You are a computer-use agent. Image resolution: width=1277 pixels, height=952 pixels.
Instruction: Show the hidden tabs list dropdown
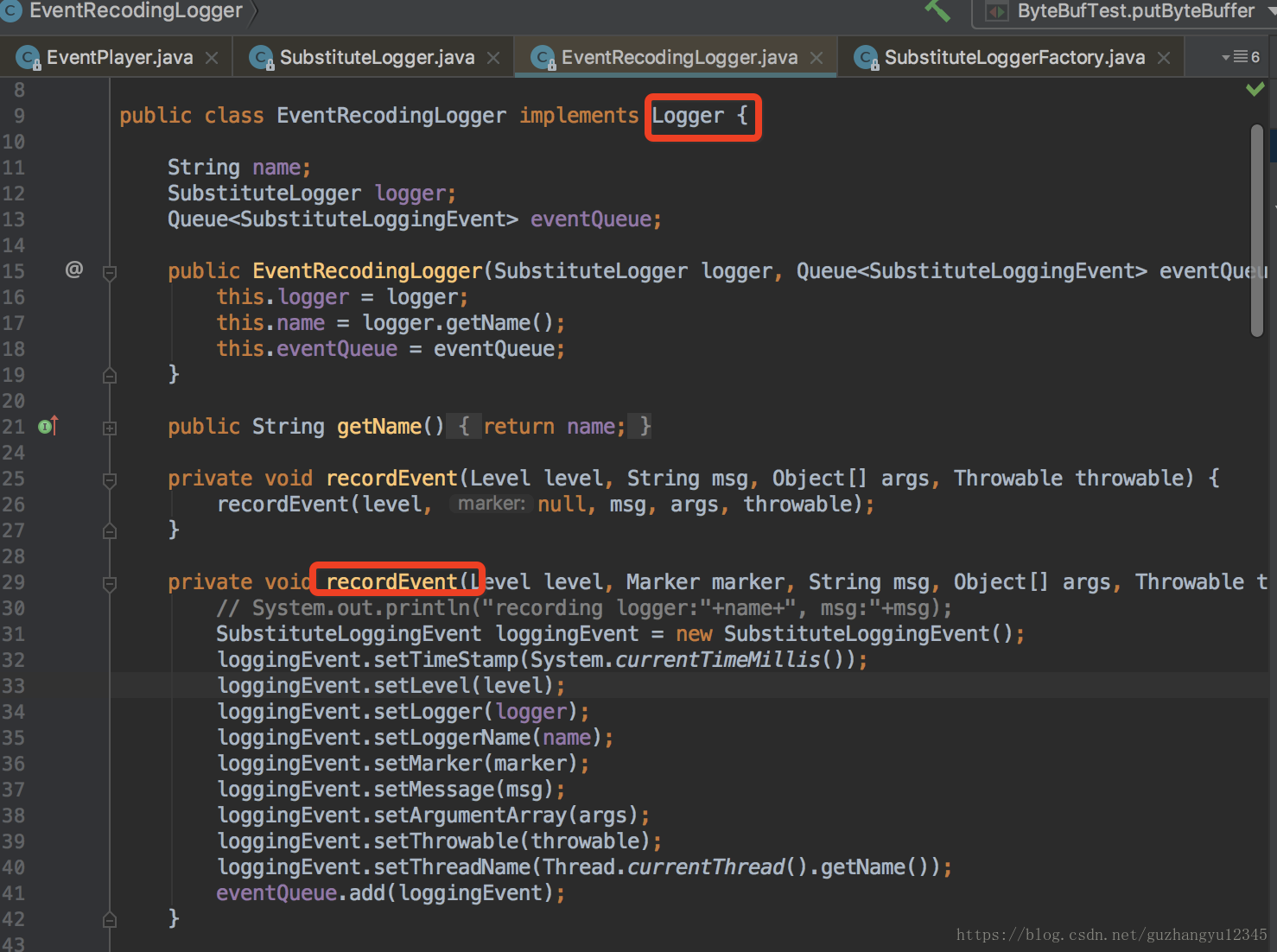[1240, 57]
